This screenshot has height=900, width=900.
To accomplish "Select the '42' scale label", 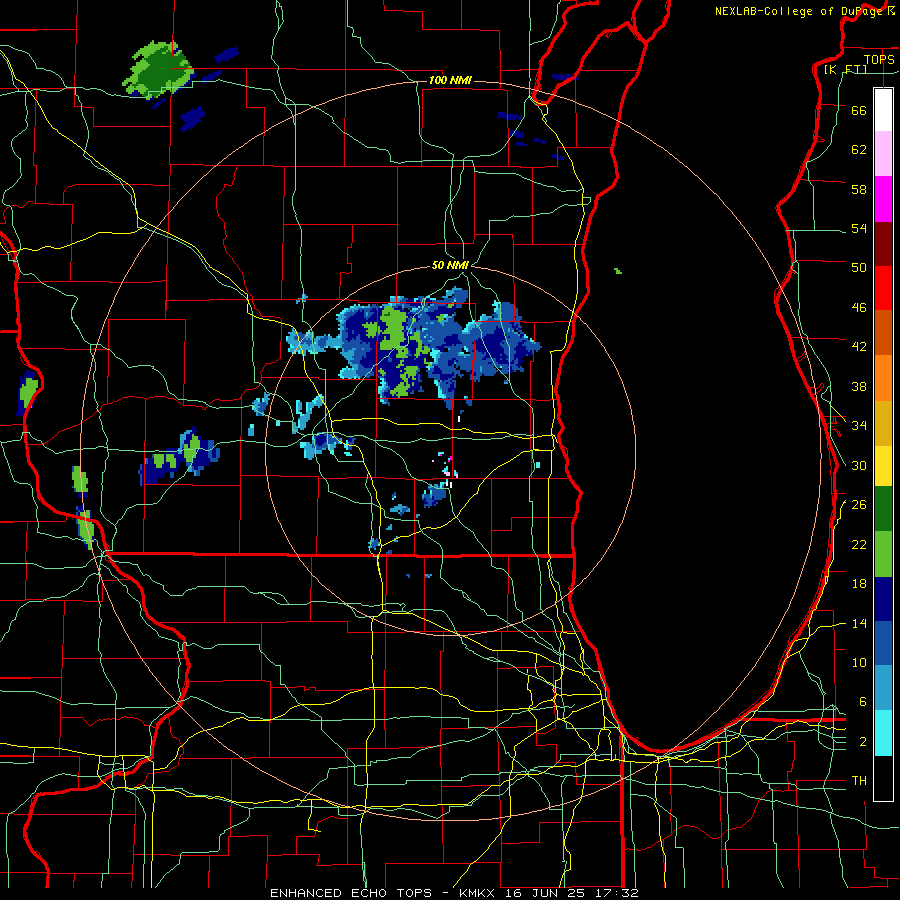I will 859,347.
